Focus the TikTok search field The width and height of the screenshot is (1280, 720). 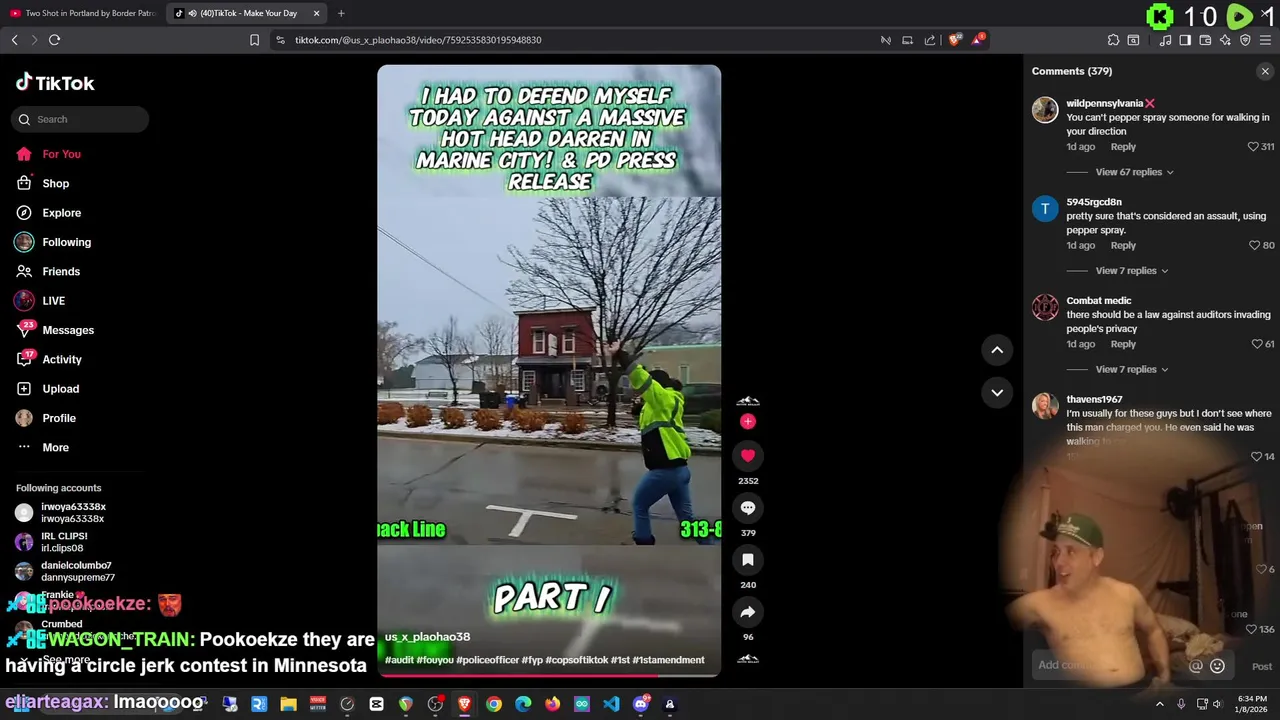tap(80, 119)
